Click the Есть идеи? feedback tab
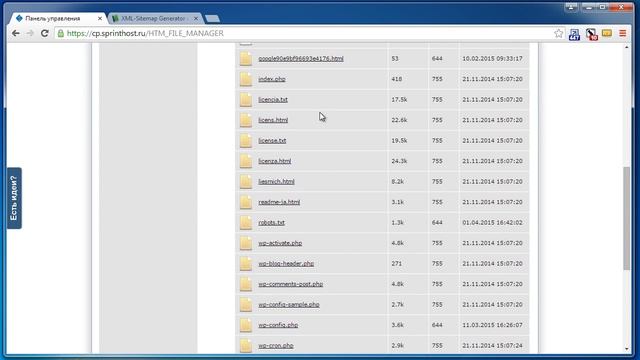This screenshot has width=640, height=360. [14, 198]
